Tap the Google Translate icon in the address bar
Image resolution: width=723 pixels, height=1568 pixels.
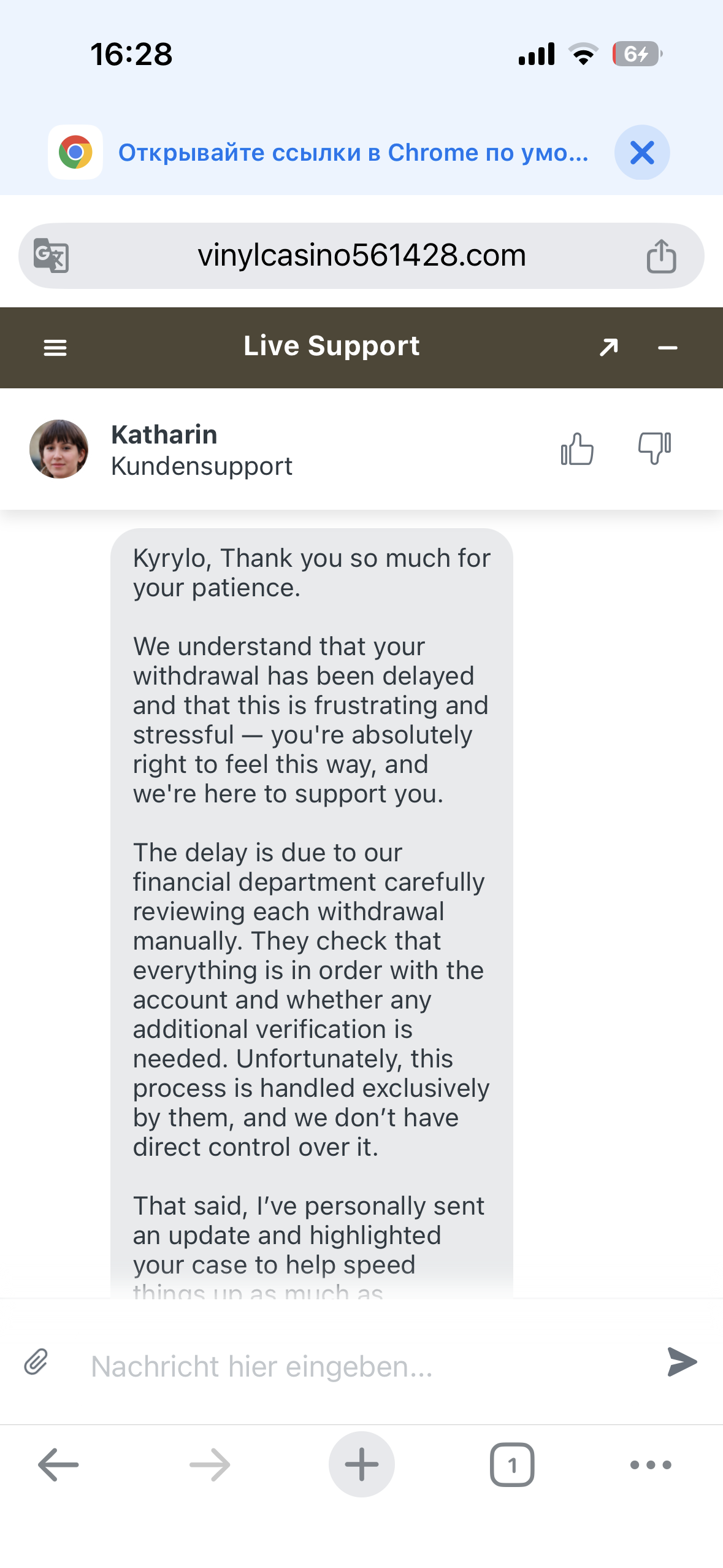click(x=52, y=255)
